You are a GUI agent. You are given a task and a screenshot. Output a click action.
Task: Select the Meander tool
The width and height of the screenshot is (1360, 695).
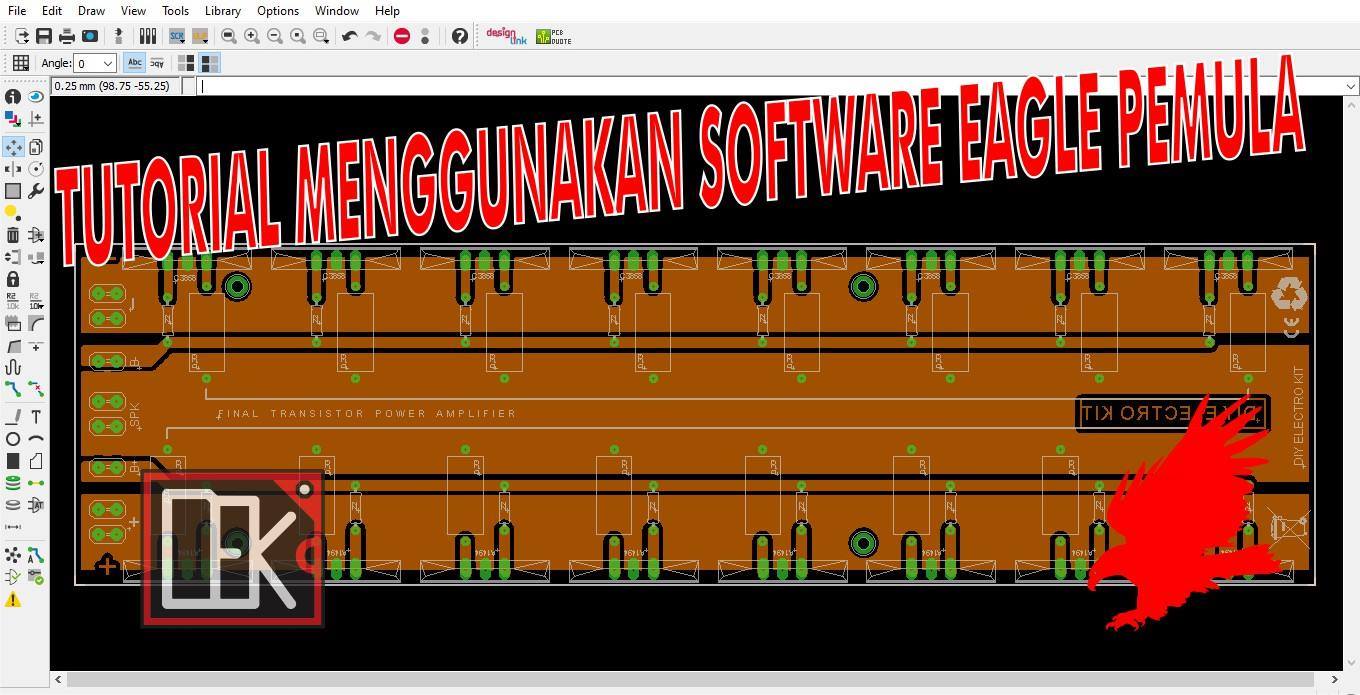click(13, 367)
